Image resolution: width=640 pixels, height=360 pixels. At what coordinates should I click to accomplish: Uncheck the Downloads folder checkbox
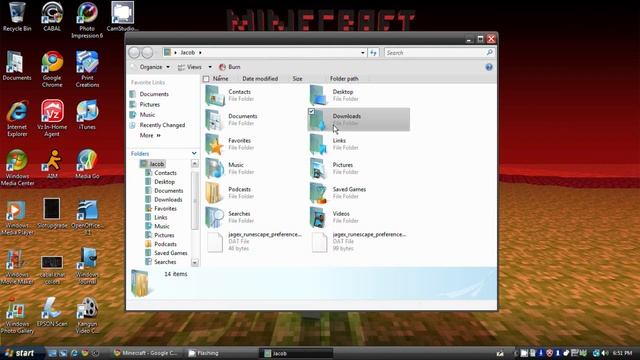pos(312,111)
